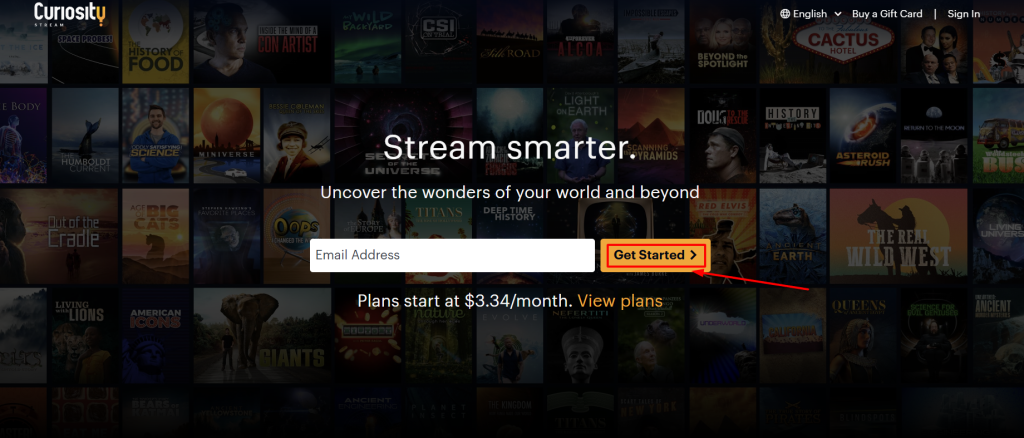Select The History of Food poster
This screenshot has height=438, width=1024.
pos(155,42)
